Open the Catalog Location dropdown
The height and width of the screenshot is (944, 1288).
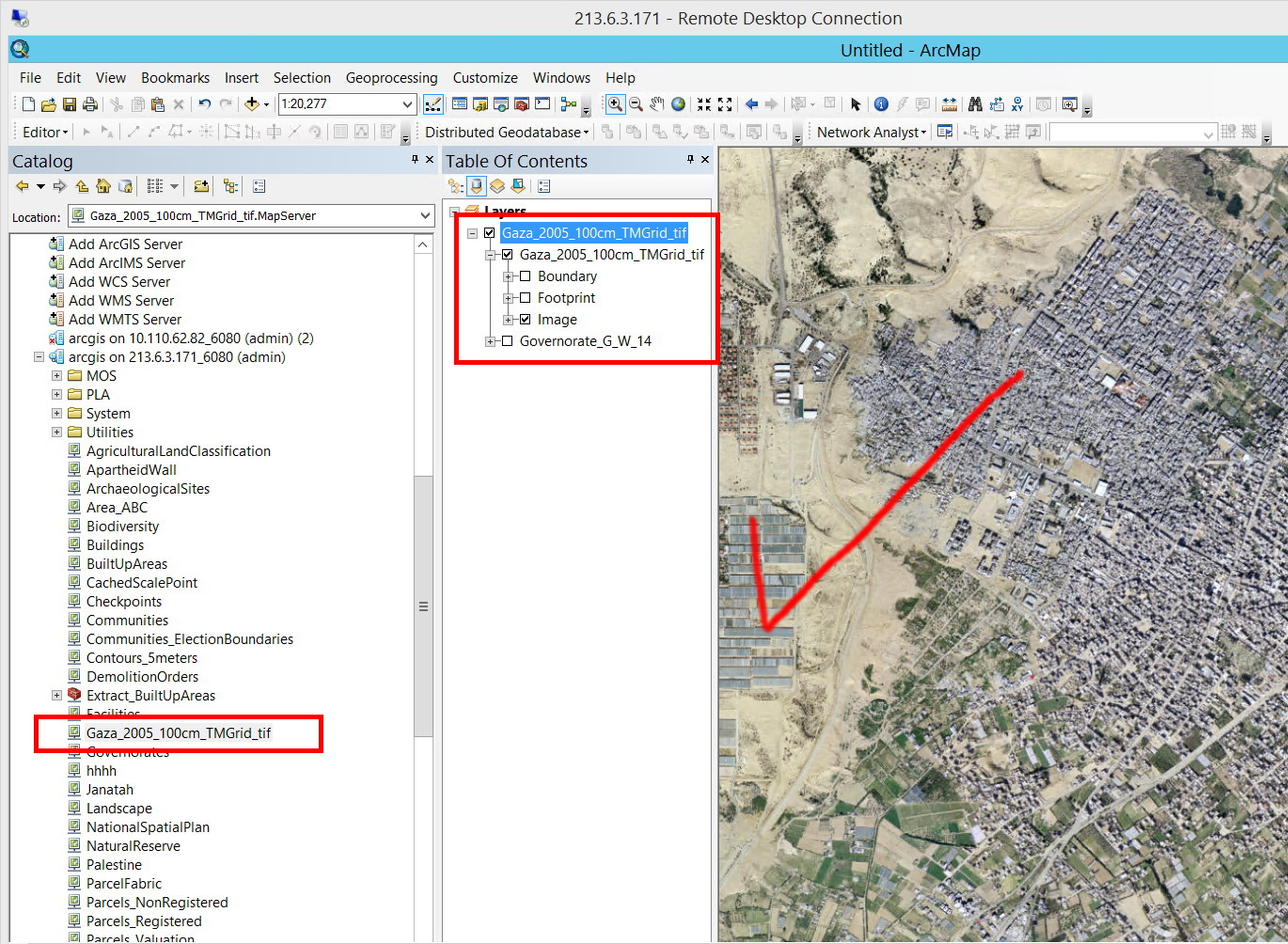[x=425, y=216]
